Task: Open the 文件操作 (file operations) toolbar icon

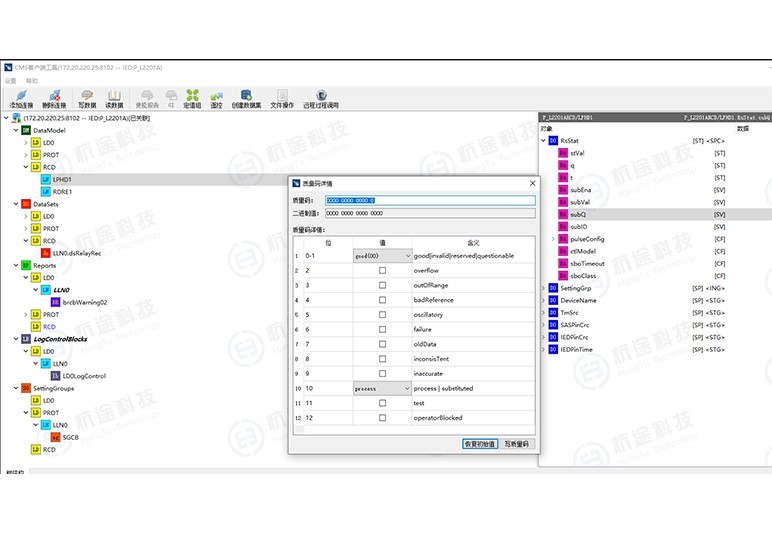Action: [282, 98]
